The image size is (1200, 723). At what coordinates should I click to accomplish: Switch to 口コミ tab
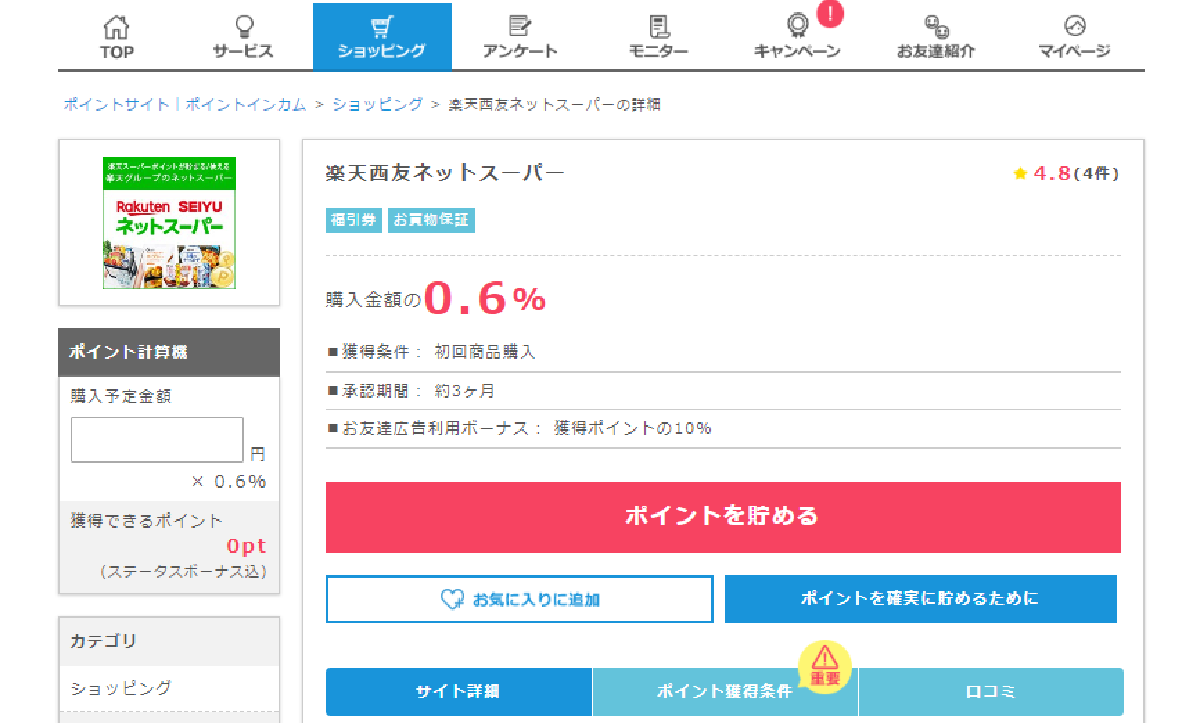[991, 692]
